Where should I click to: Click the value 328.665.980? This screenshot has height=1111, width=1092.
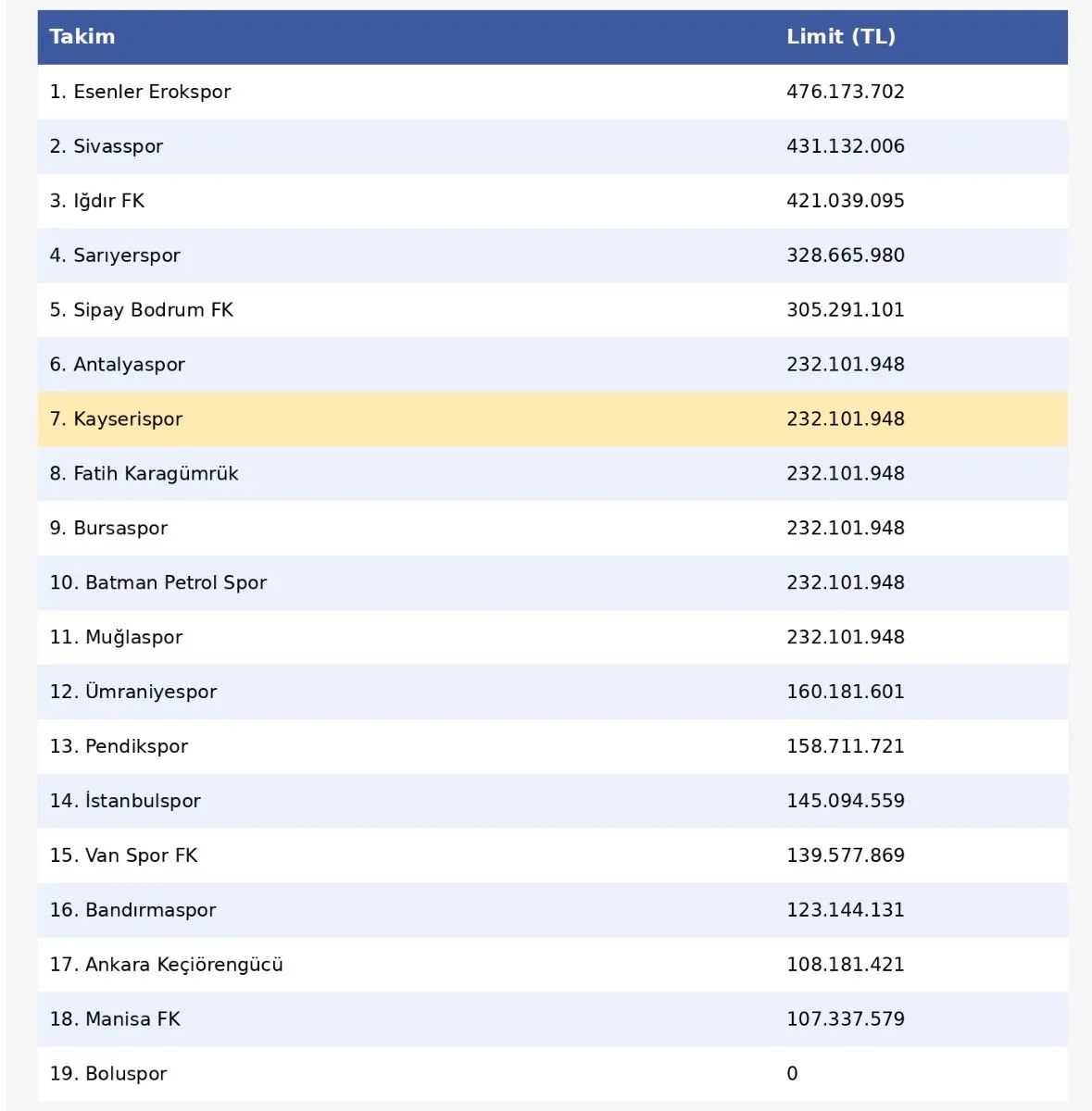pos(845,256)
